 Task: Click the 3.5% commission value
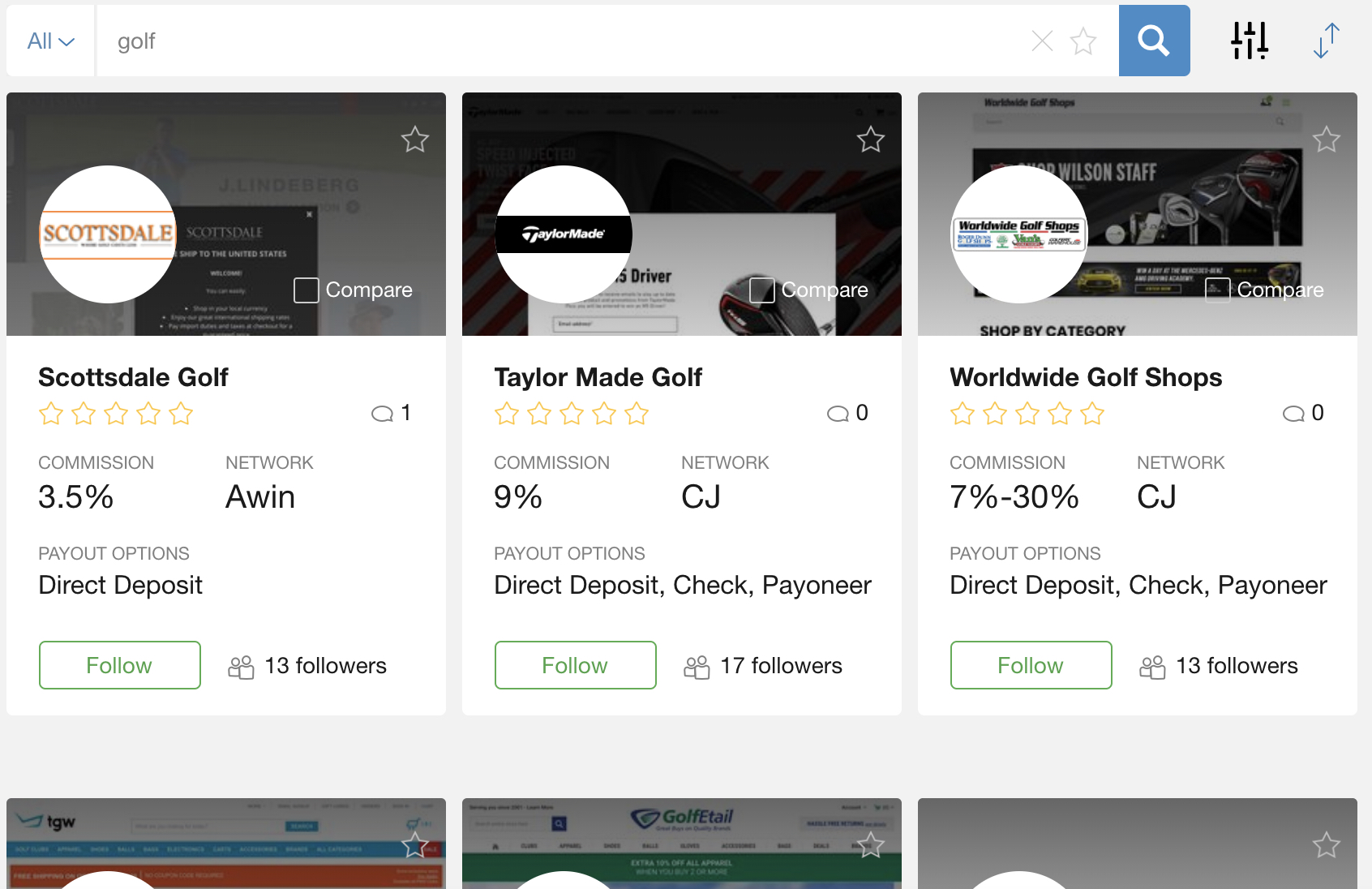click(75, 497)
